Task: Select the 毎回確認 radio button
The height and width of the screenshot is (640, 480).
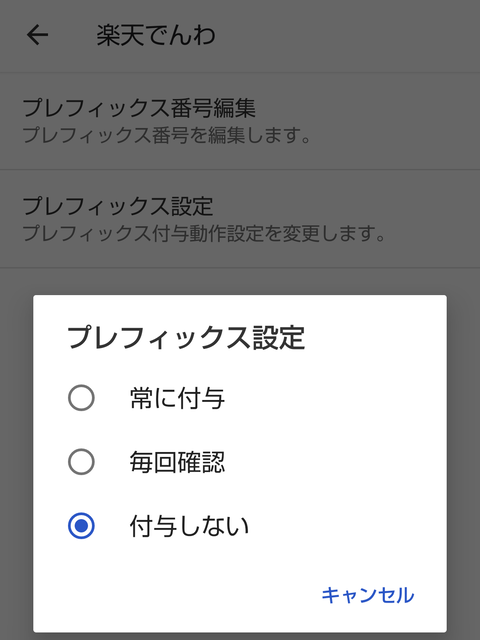Action: coord(81,462)
